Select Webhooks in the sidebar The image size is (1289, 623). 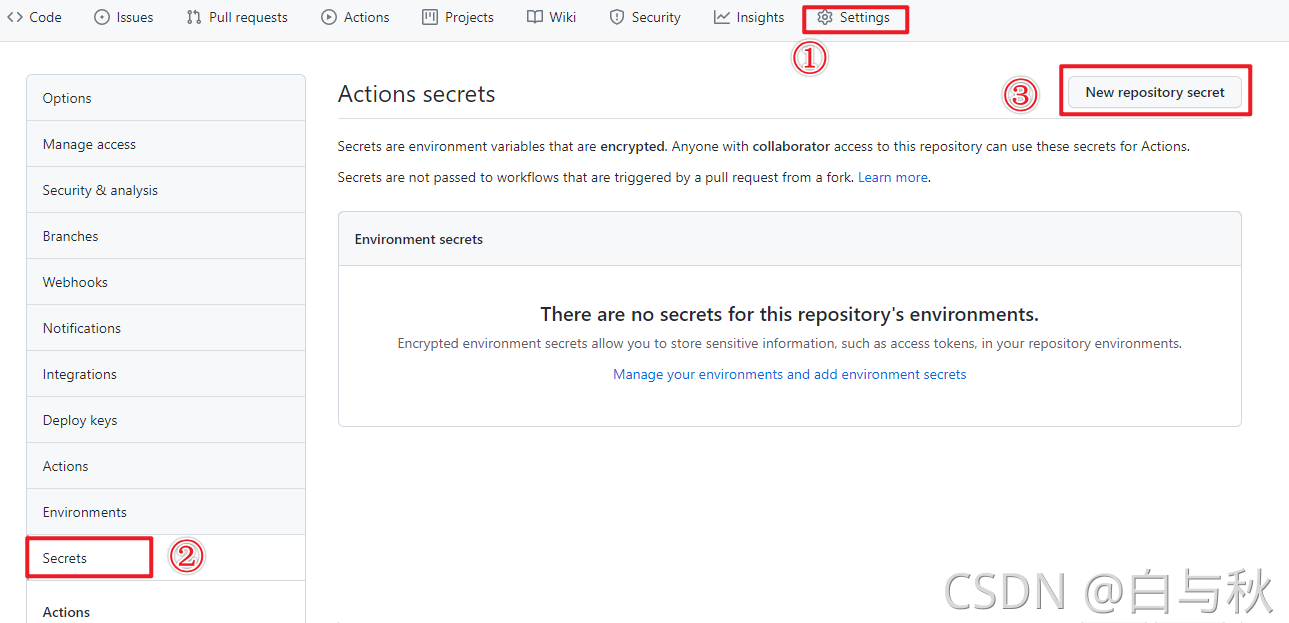[75, 282]
